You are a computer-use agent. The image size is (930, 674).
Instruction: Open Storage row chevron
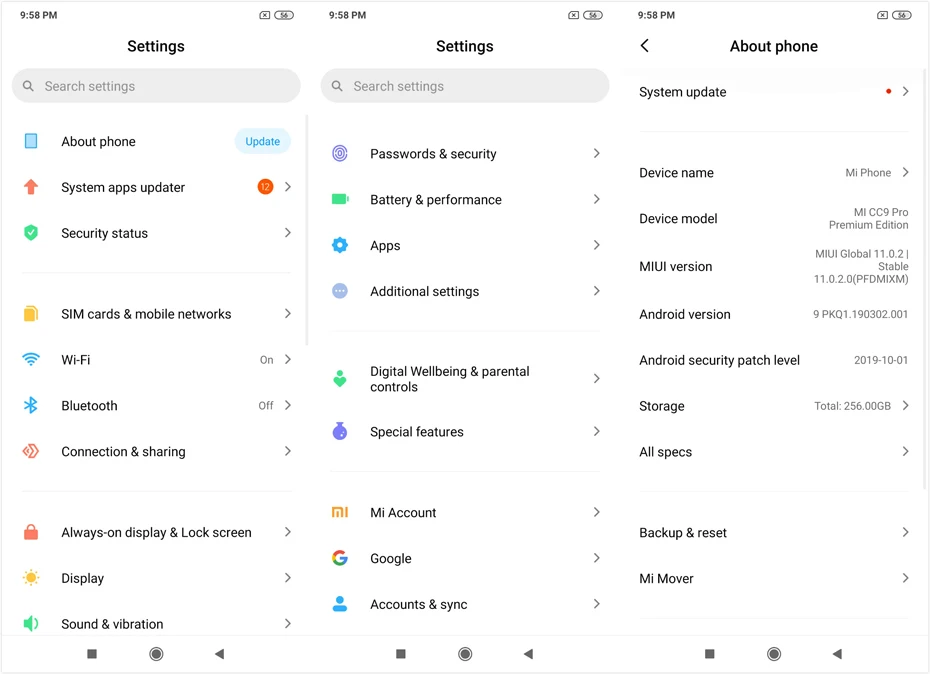[x=906, y=405]
